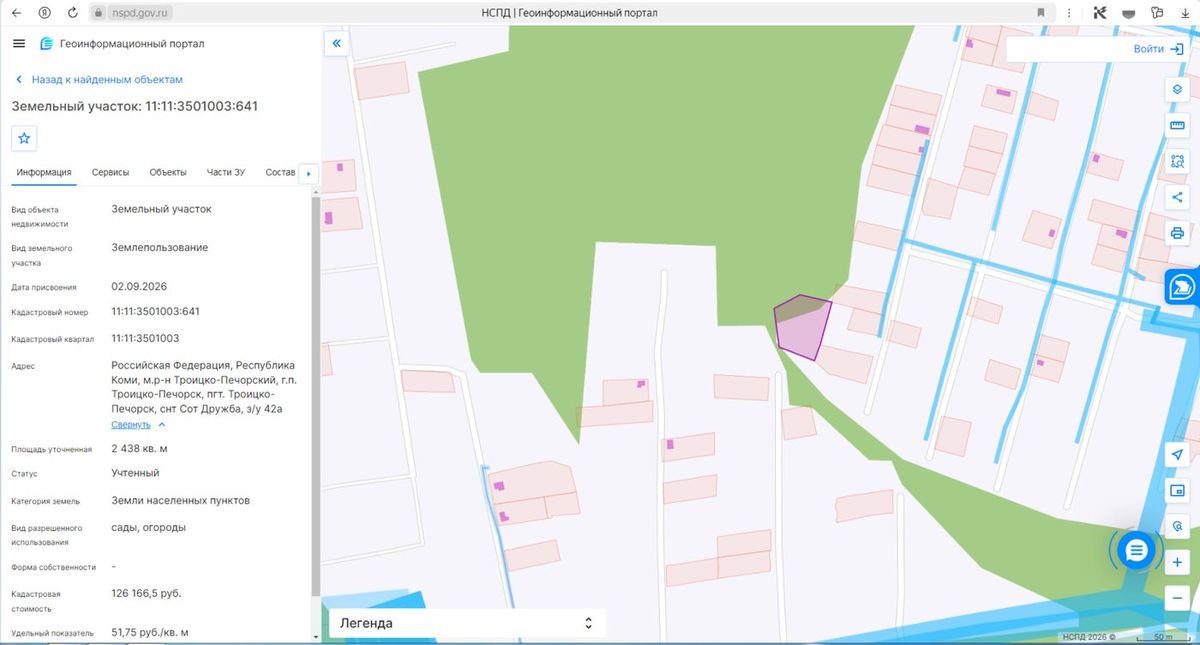Switch to the Части ЗУ tab
Screen dimensions: 1200x645
226,172
